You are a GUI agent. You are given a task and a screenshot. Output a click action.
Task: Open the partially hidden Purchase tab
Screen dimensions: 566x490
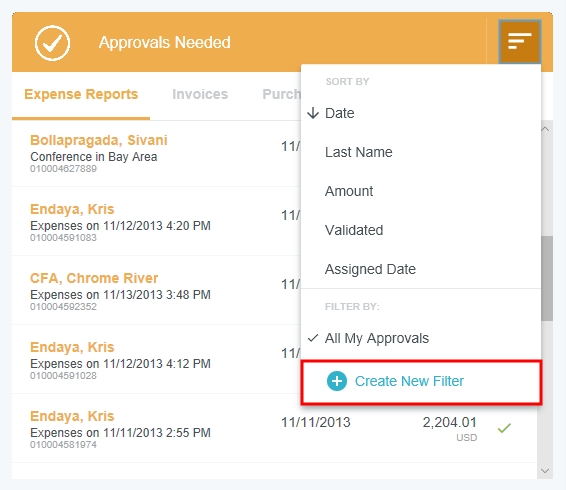click(282, 94)
